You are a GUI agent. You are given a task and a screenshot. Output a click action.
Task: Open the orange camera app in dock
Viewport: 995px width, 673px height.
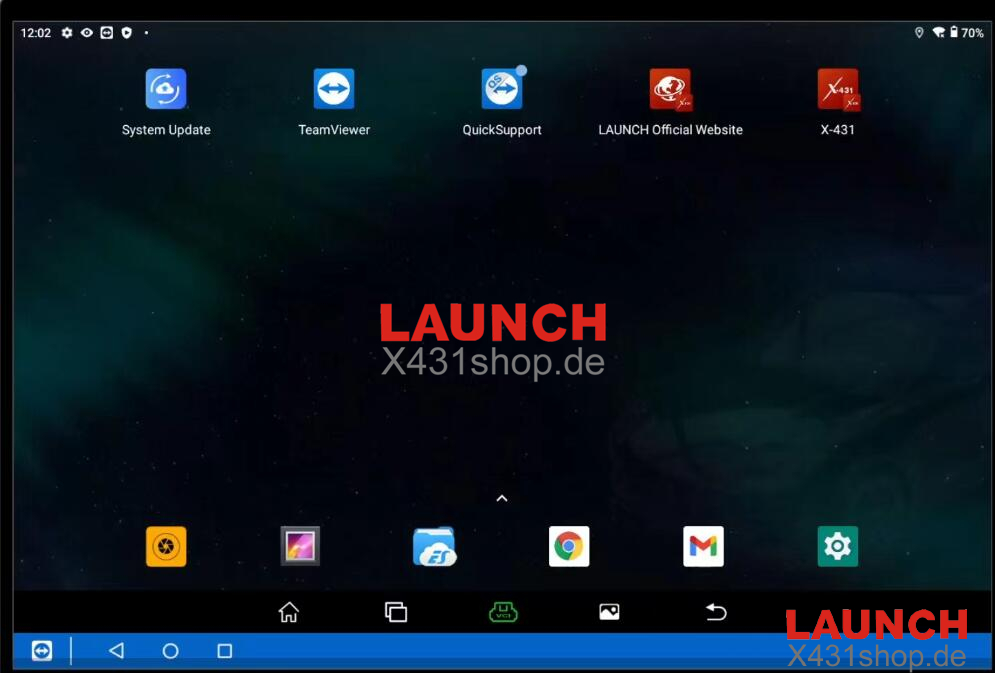(166, 546)
